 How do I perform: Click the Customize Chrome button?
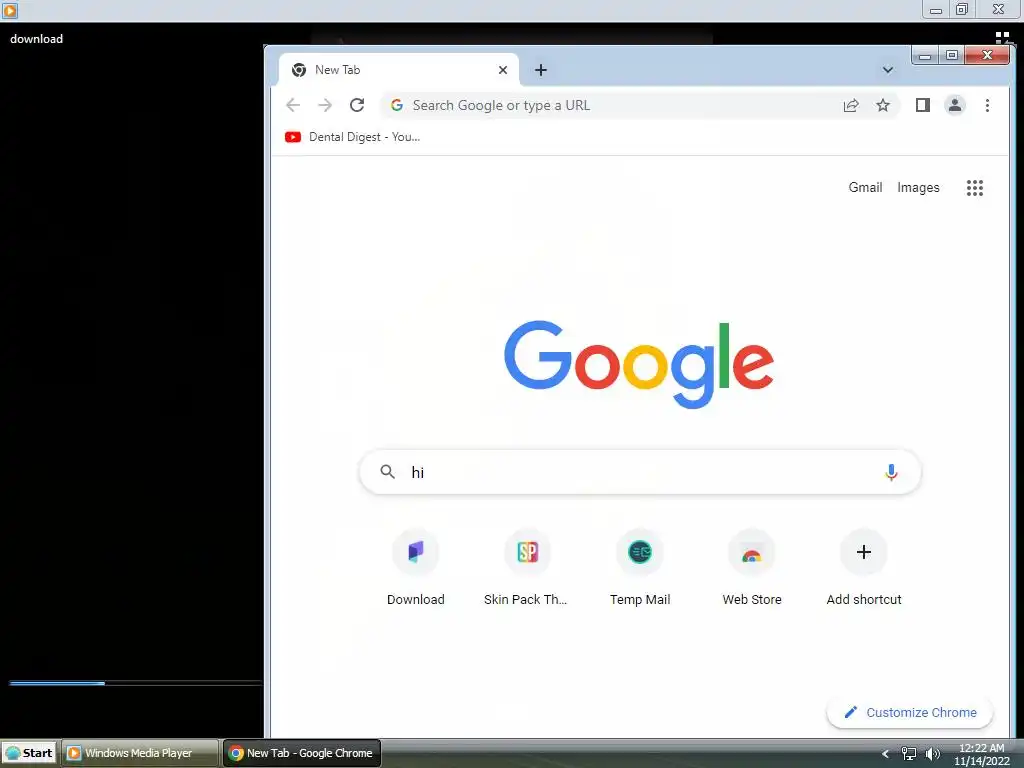click(x=910, y=712)
